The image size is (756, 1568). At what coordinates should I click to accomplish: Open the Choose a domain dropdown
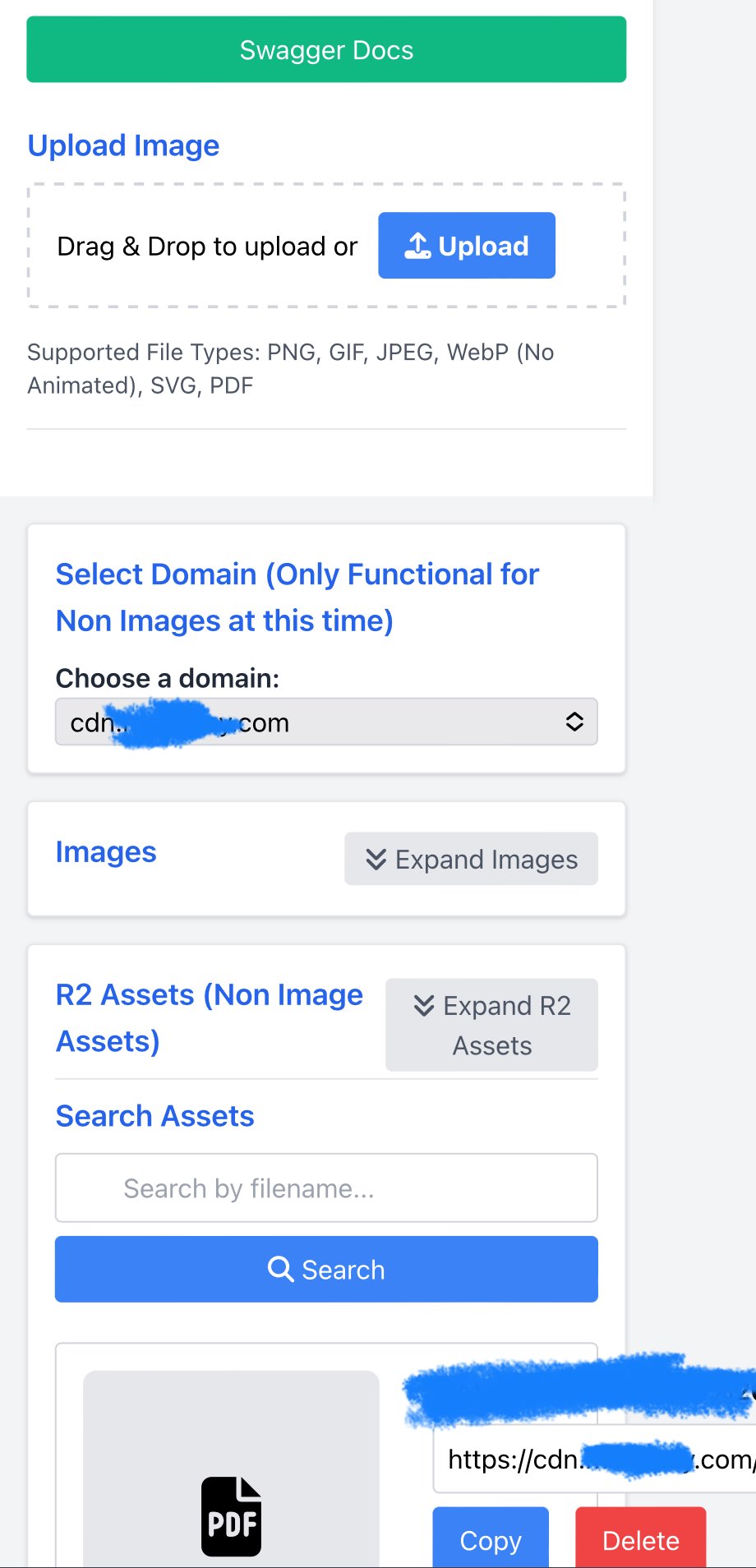point(326,722)
